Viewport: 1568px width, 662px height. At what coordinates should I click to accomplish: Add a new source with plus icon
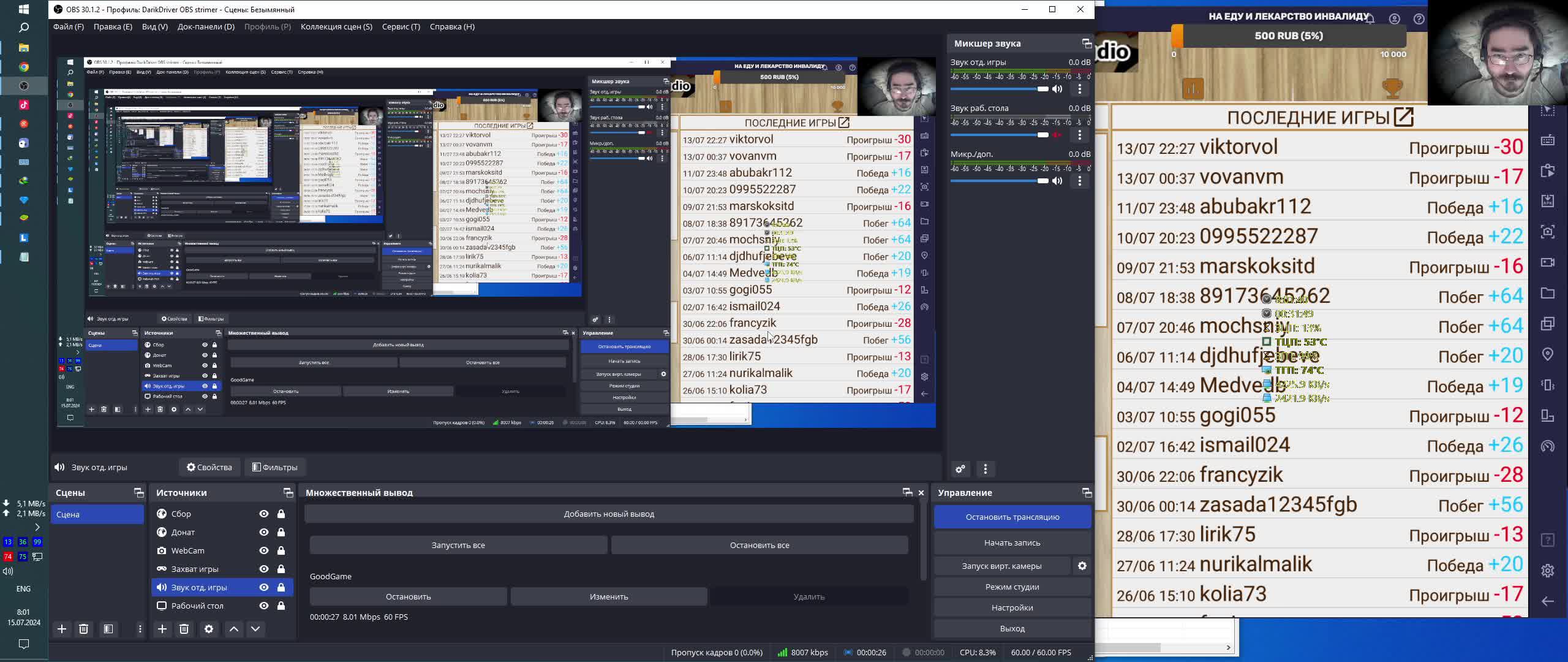[162, 629]
